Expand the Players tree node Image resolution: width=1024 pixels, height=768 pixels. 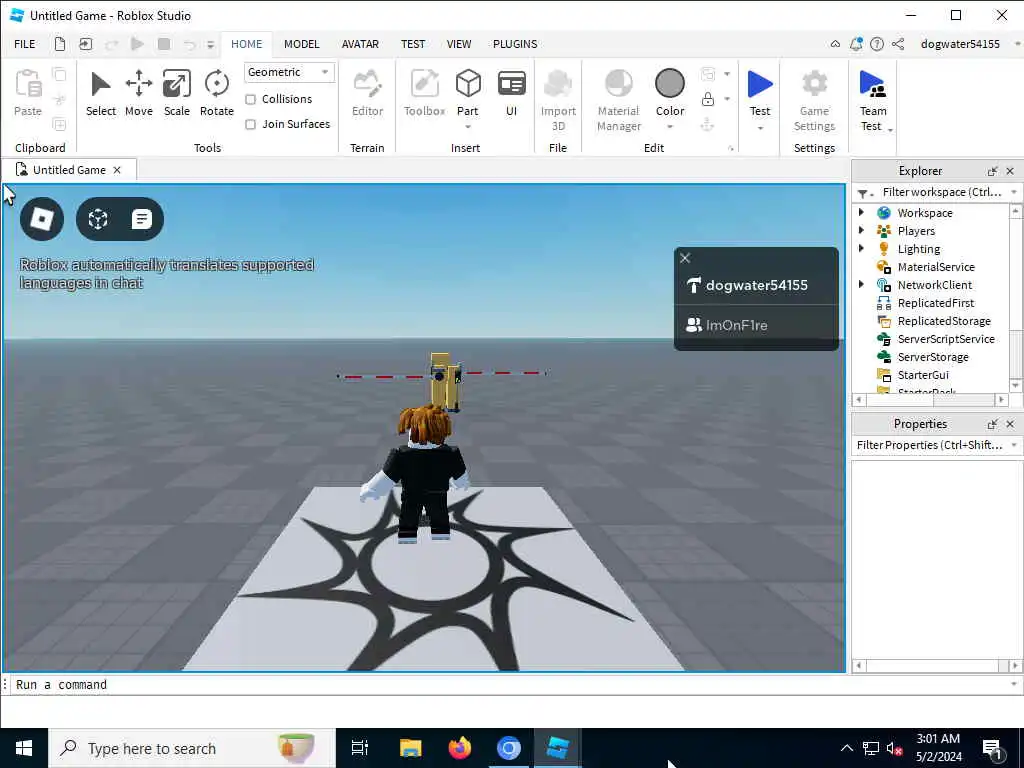861,230
